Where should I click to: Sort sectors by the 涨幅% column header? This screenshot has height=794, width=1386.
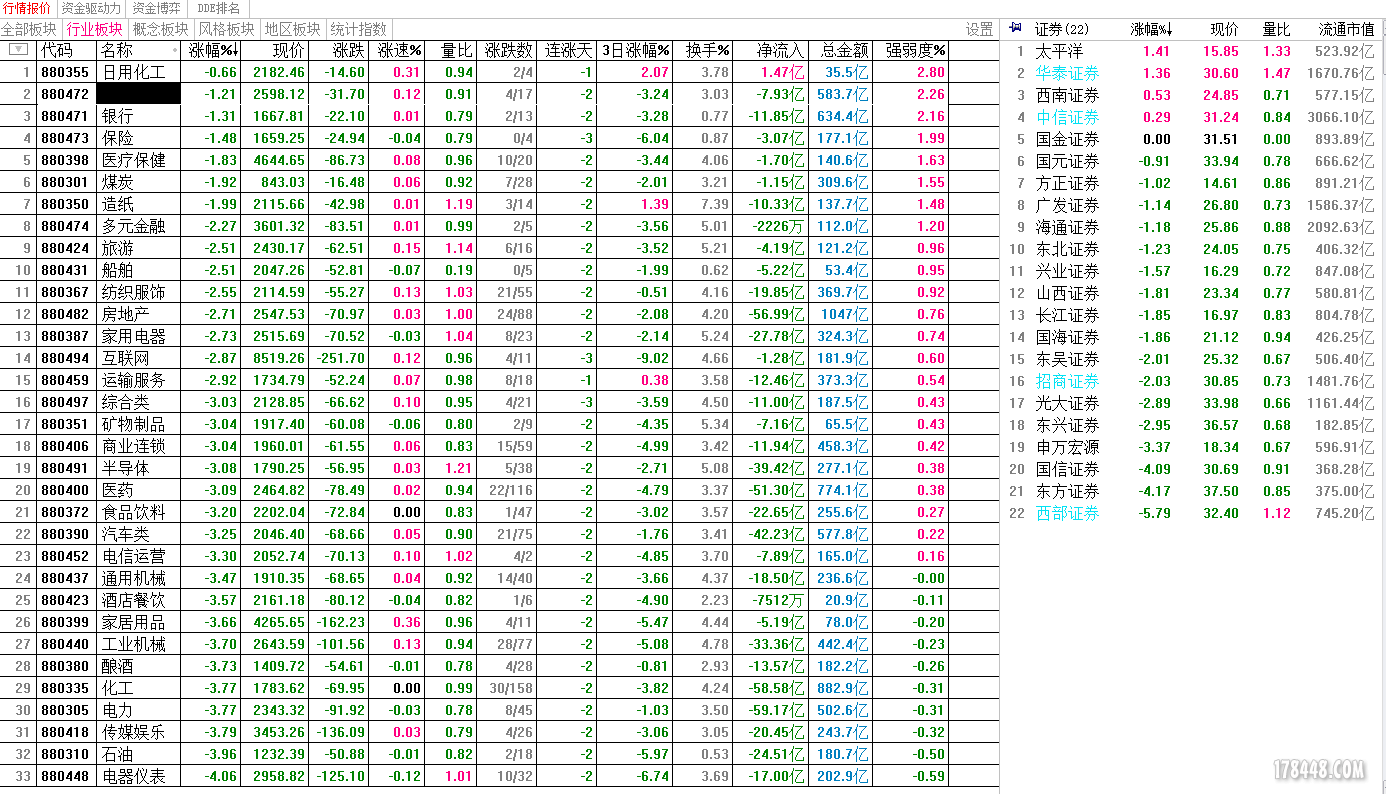(213, 50)
